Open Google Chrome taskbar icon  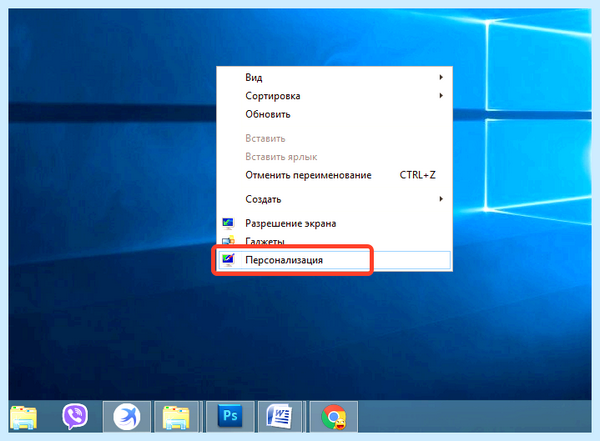pos(334,417)
